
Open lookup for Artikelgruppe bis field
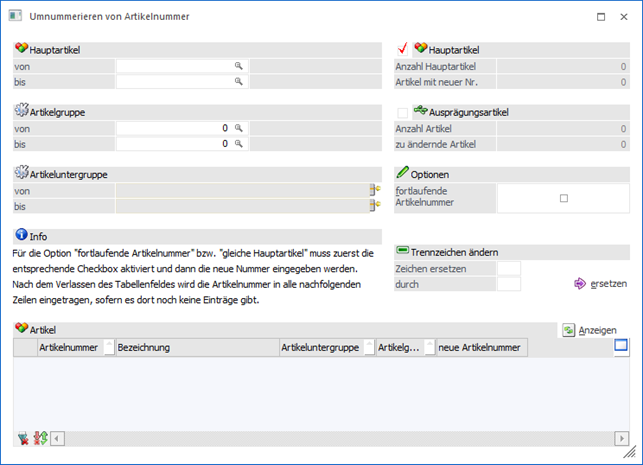(x=239, y=144)
